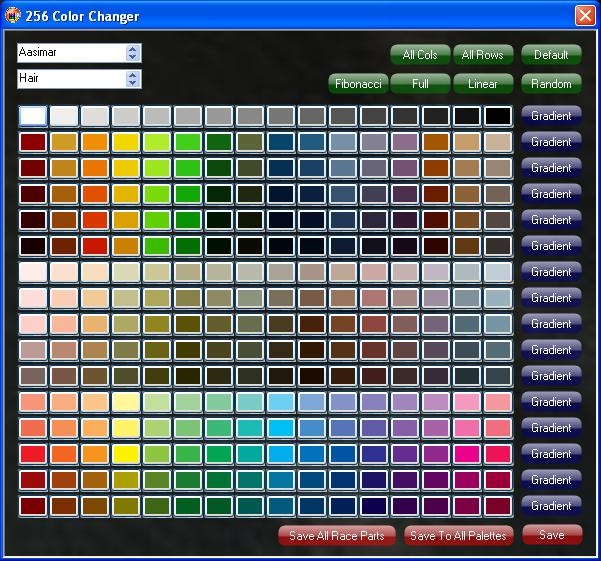Screen dimensions: 601x561
Task: Click the down arrow on the Hair selector
Action: (133, 83)
